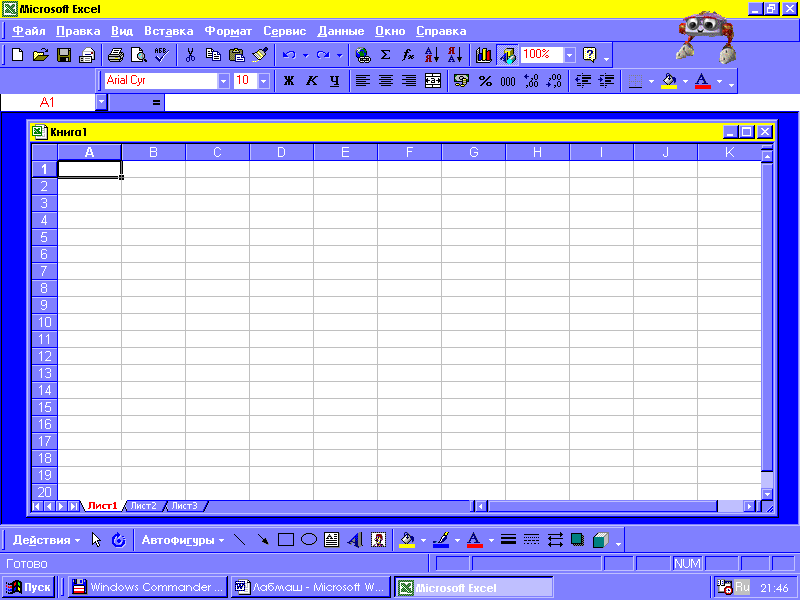Open the Действия drawing menu
Viewport: 800px width, 600px height.
46,540
